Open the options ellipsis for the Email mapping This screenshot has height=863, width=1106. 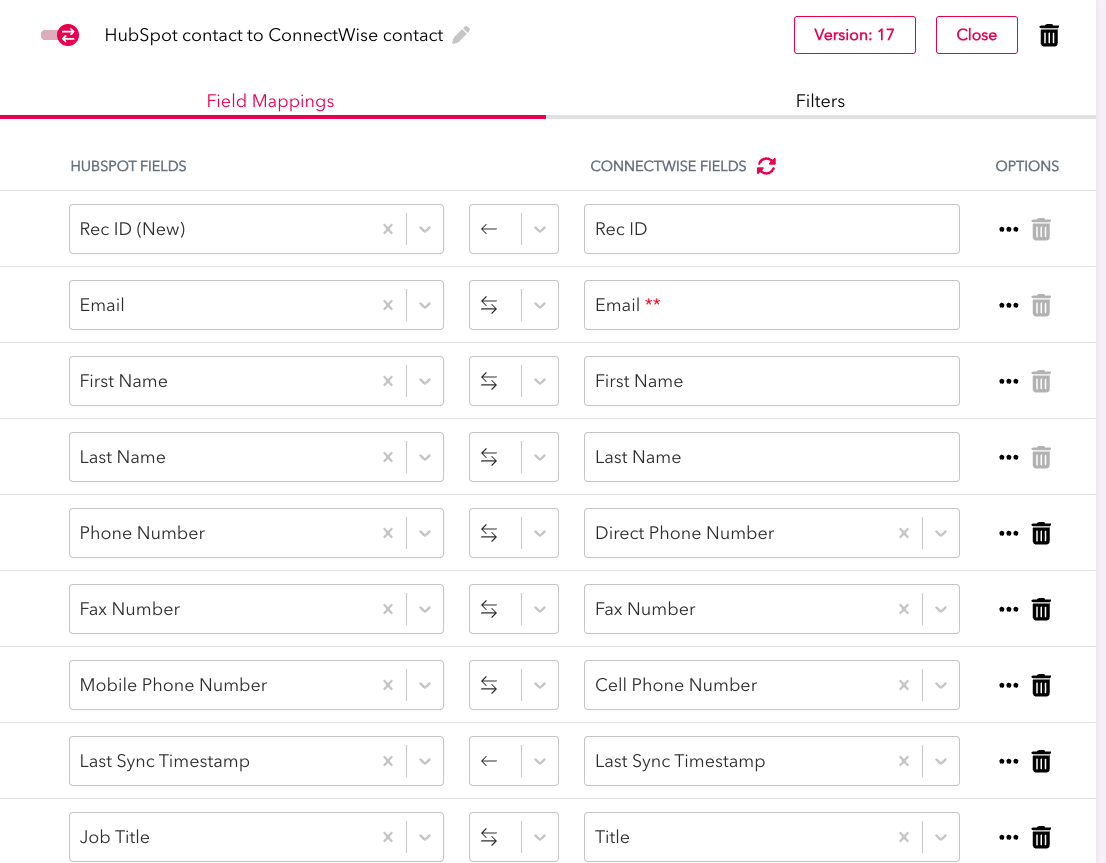coord(1008,305)
